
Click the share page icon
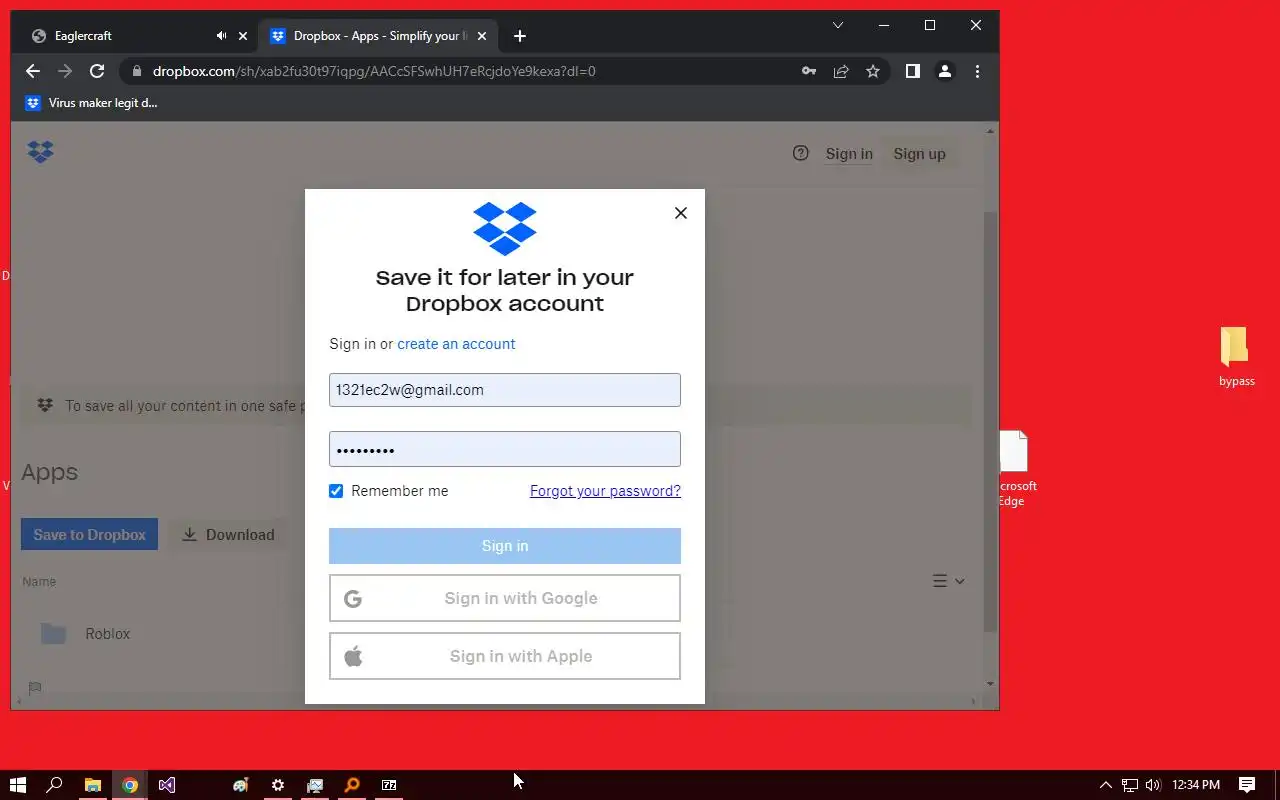[841, 71]
